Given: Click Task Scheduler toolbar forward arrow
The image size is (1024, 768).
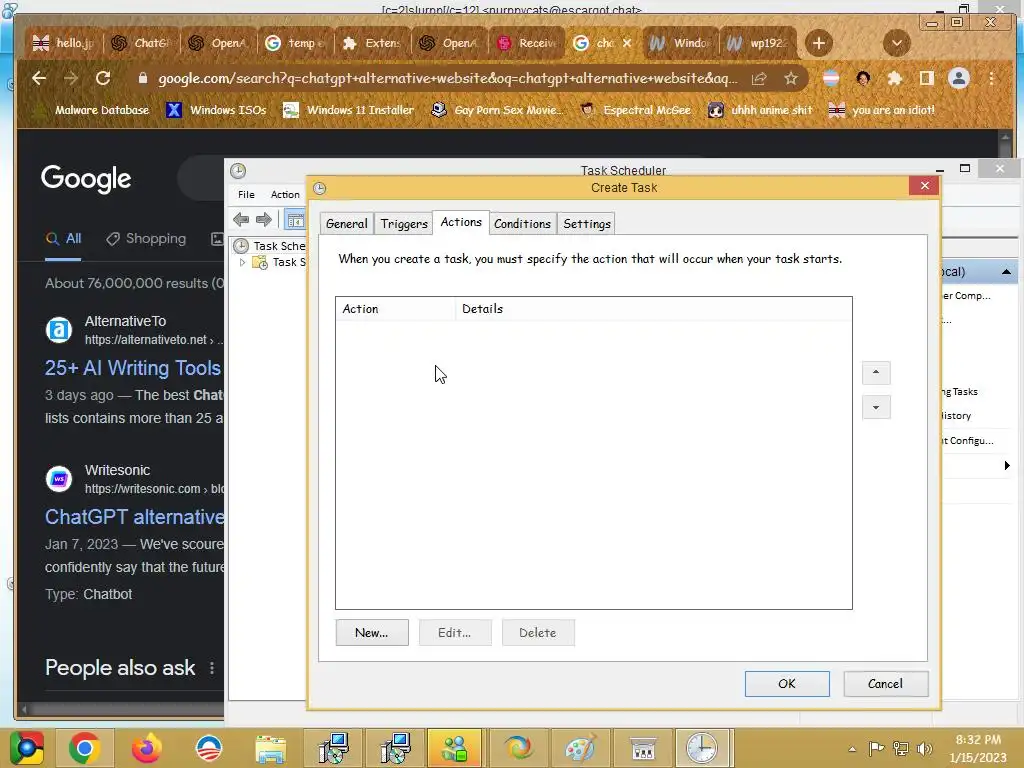Looking at the screenshot, I should (264, 220).
